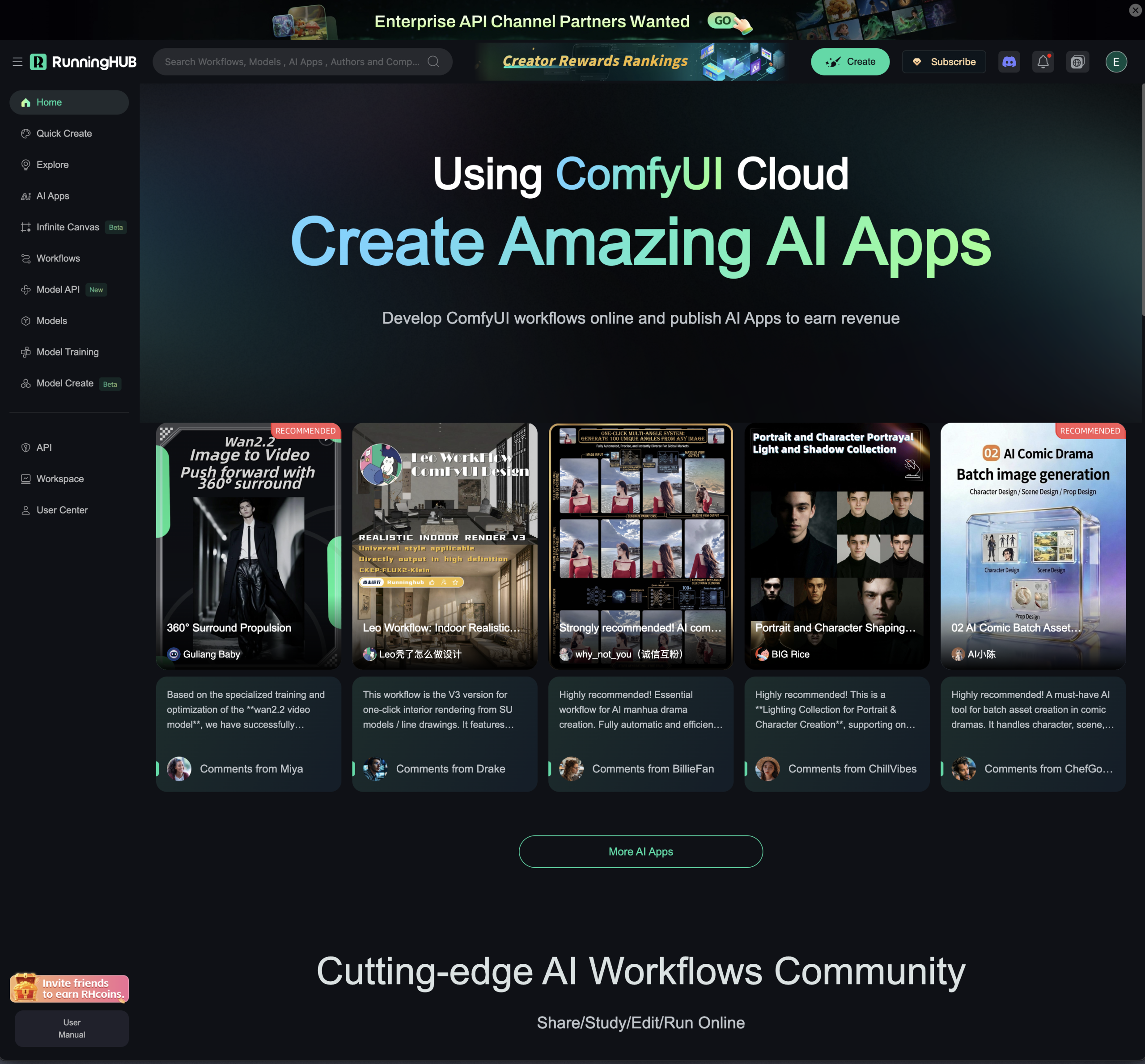1145x1064 pixels.
Task: Open Invite friends to earn RHcoins banner
Action: (x=69, y=988)
